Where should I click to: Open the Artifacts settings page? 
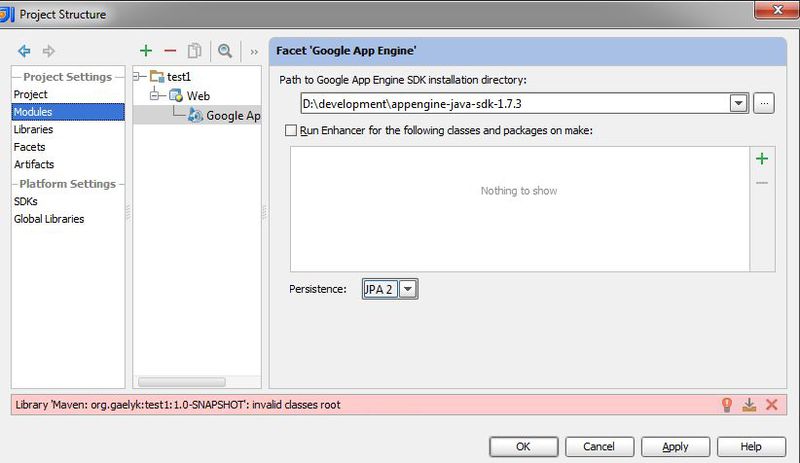pos(34,164)
